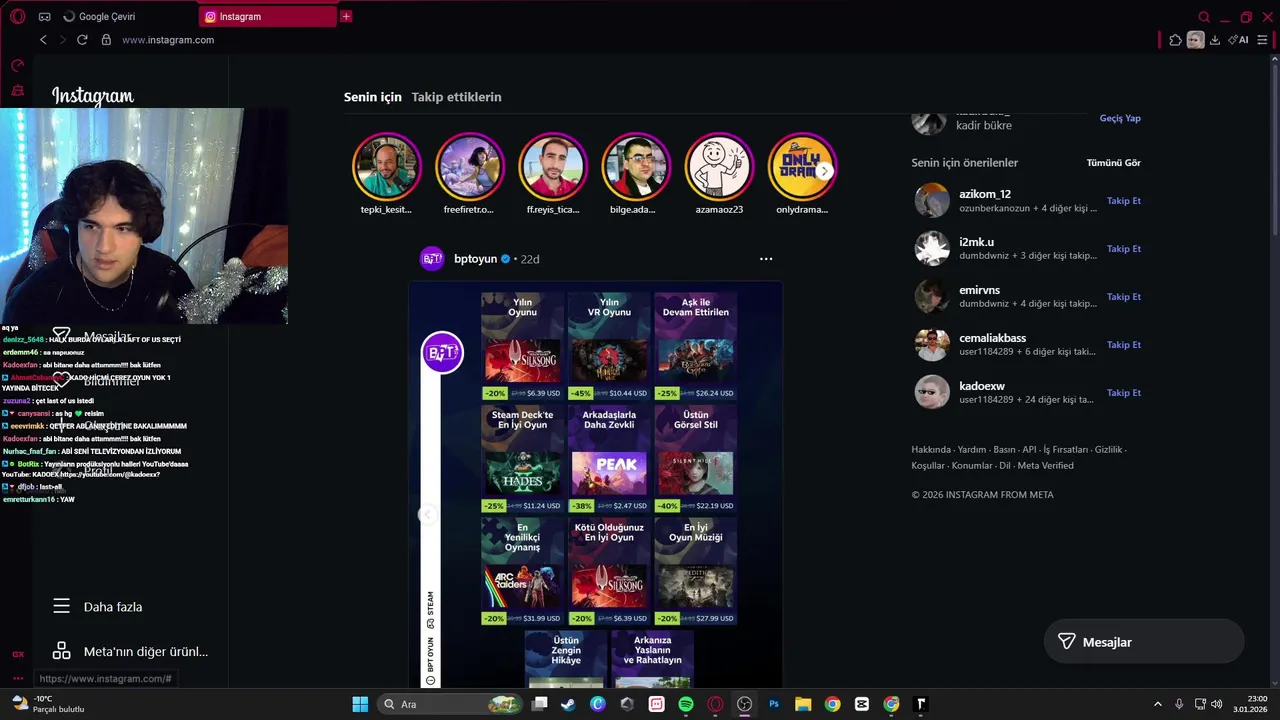The image size is (1280, 720).
Task: Open the Instagram logo home link
Action: [x=92, y=97]
